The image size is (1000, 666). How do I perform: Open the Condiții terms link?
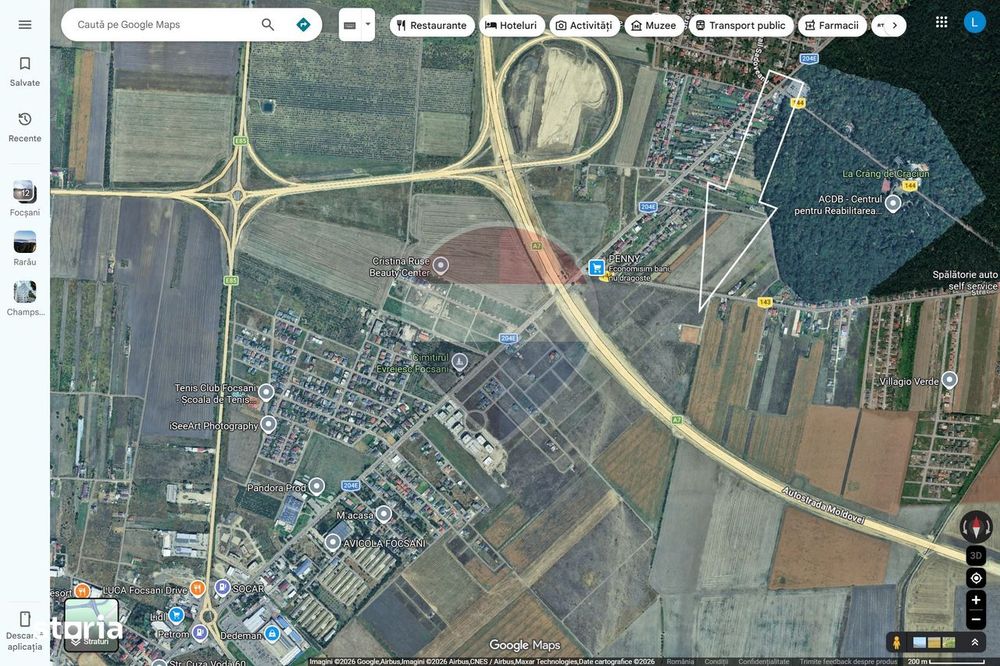point(716,662)
